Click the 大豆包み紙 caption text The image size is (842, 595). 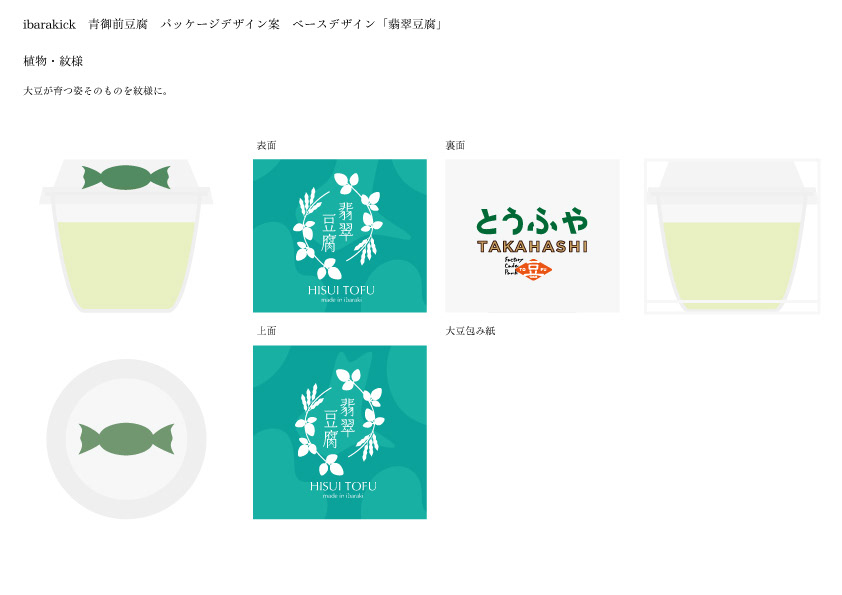coord(470,331)
